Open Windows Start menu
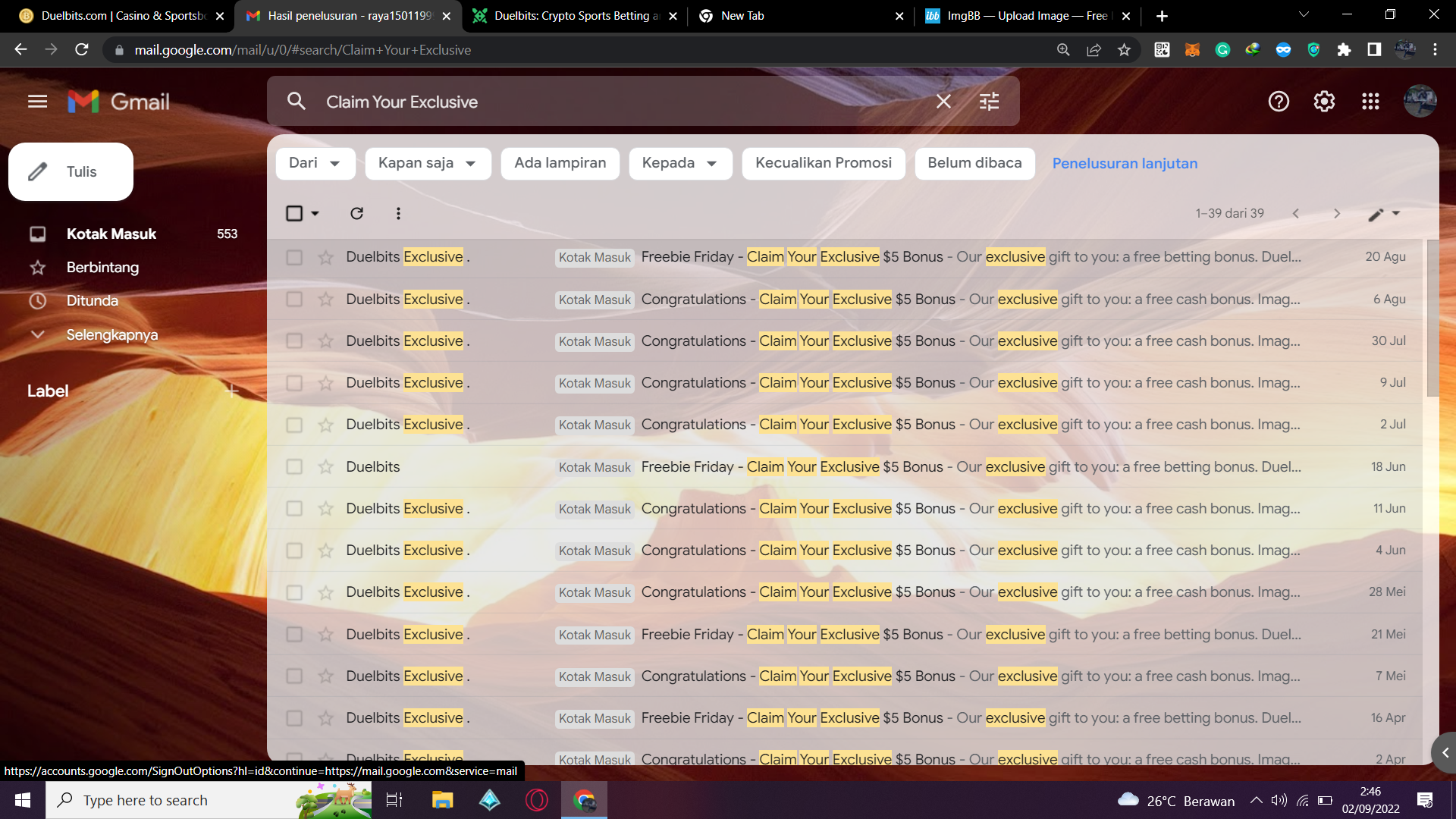 23,800
